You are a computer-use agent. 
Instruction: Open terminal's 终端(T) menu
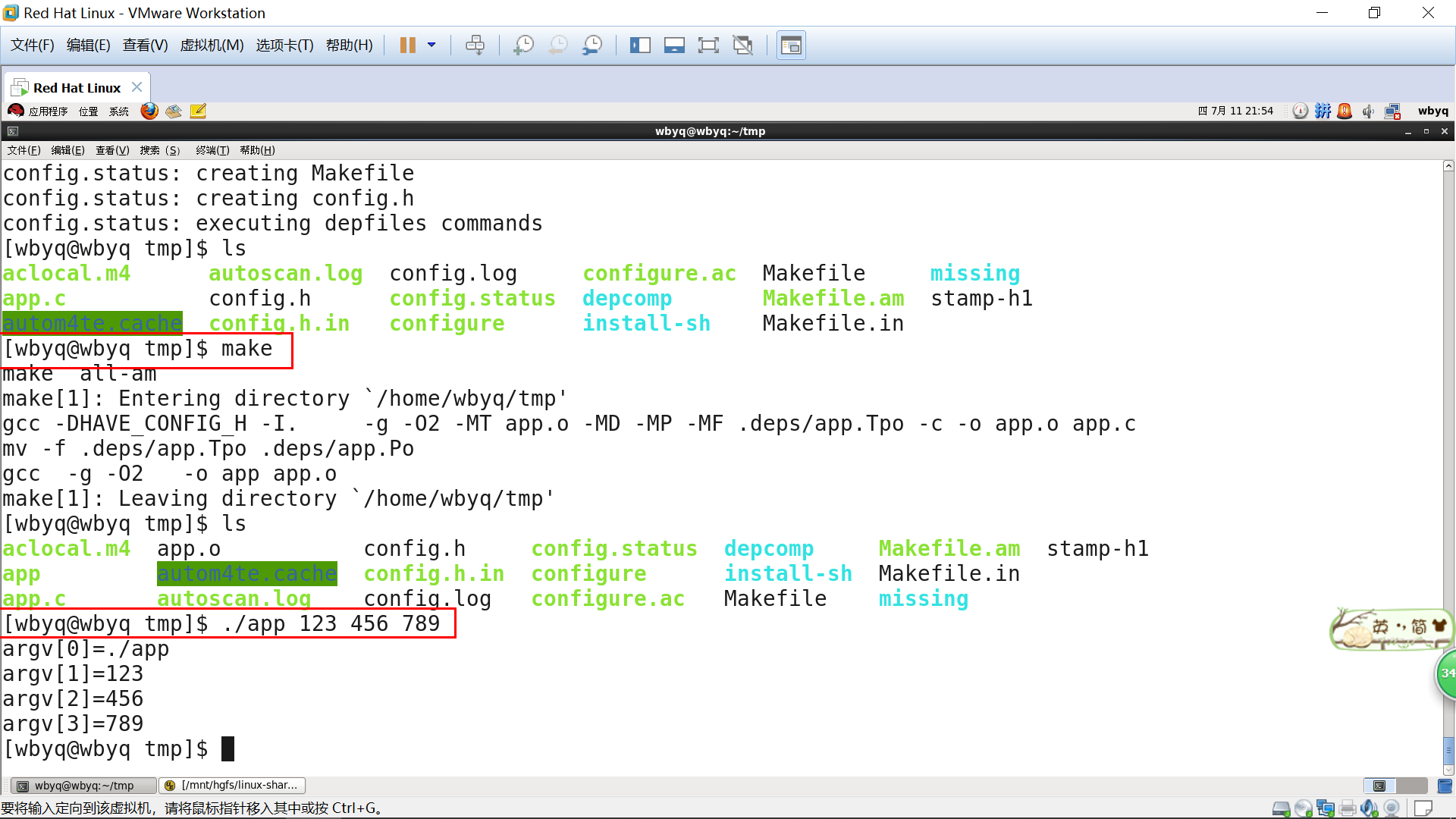[212, 150]
